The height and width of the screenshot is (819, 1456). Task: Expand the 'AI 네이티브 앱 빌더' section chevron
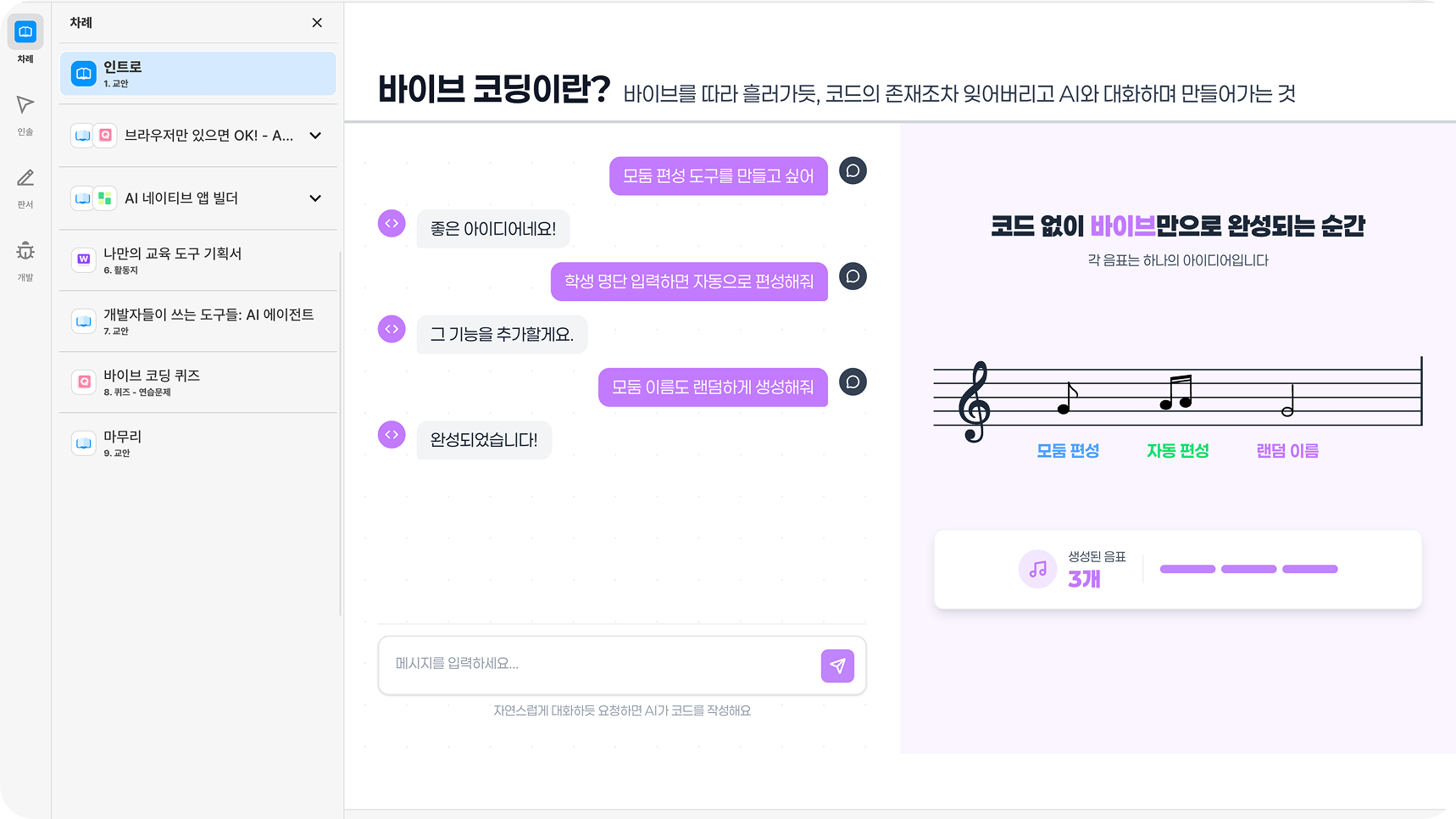315,198
